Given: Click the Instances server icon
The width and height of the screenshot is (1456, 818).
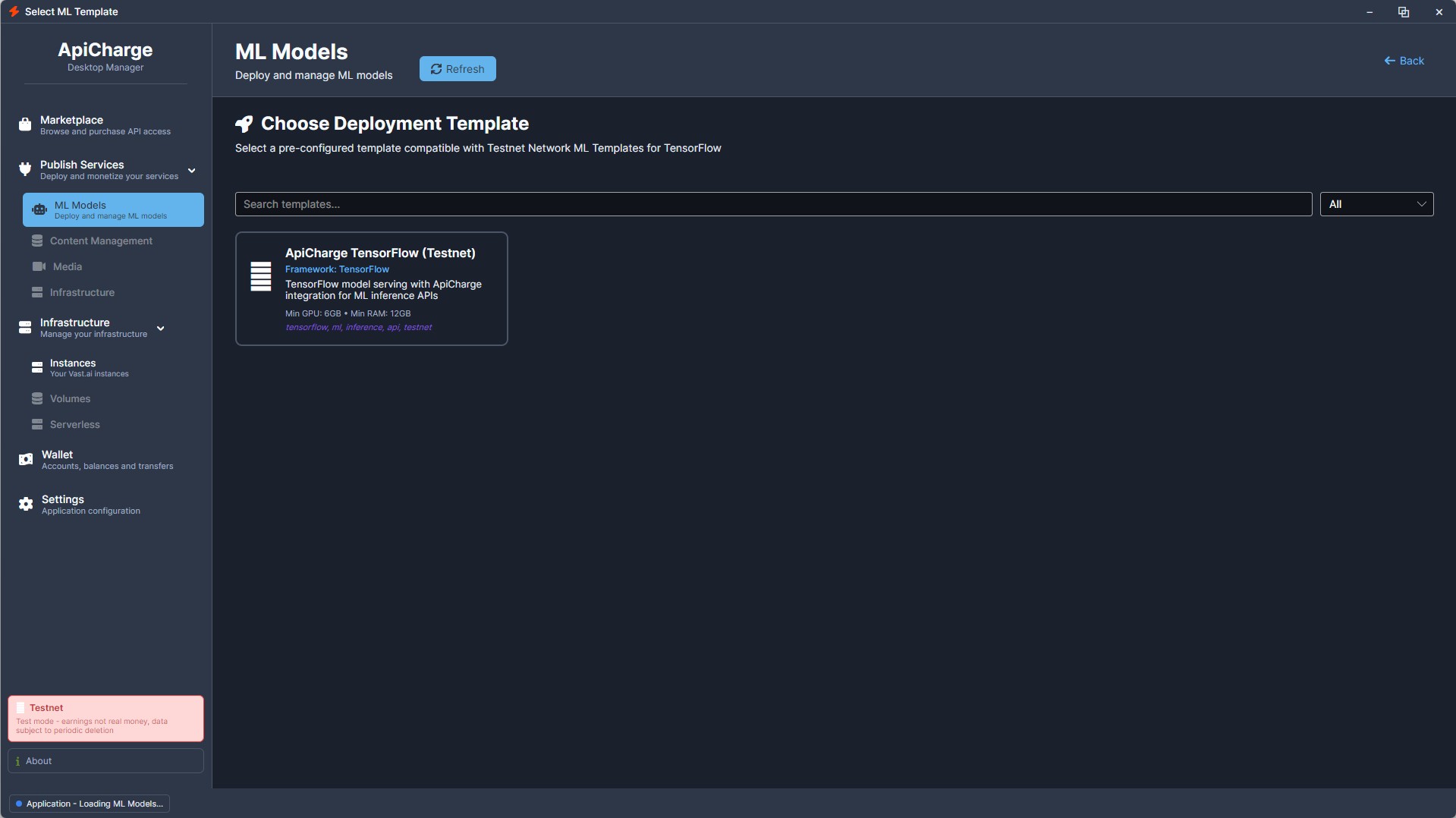Looking at the screenshot, I should point(37,367).
